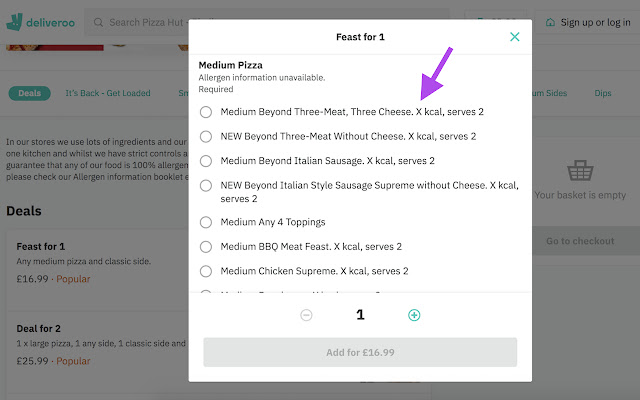Click the Search Pizza Hut input field
640x400 pixels.
pos(150,22)
